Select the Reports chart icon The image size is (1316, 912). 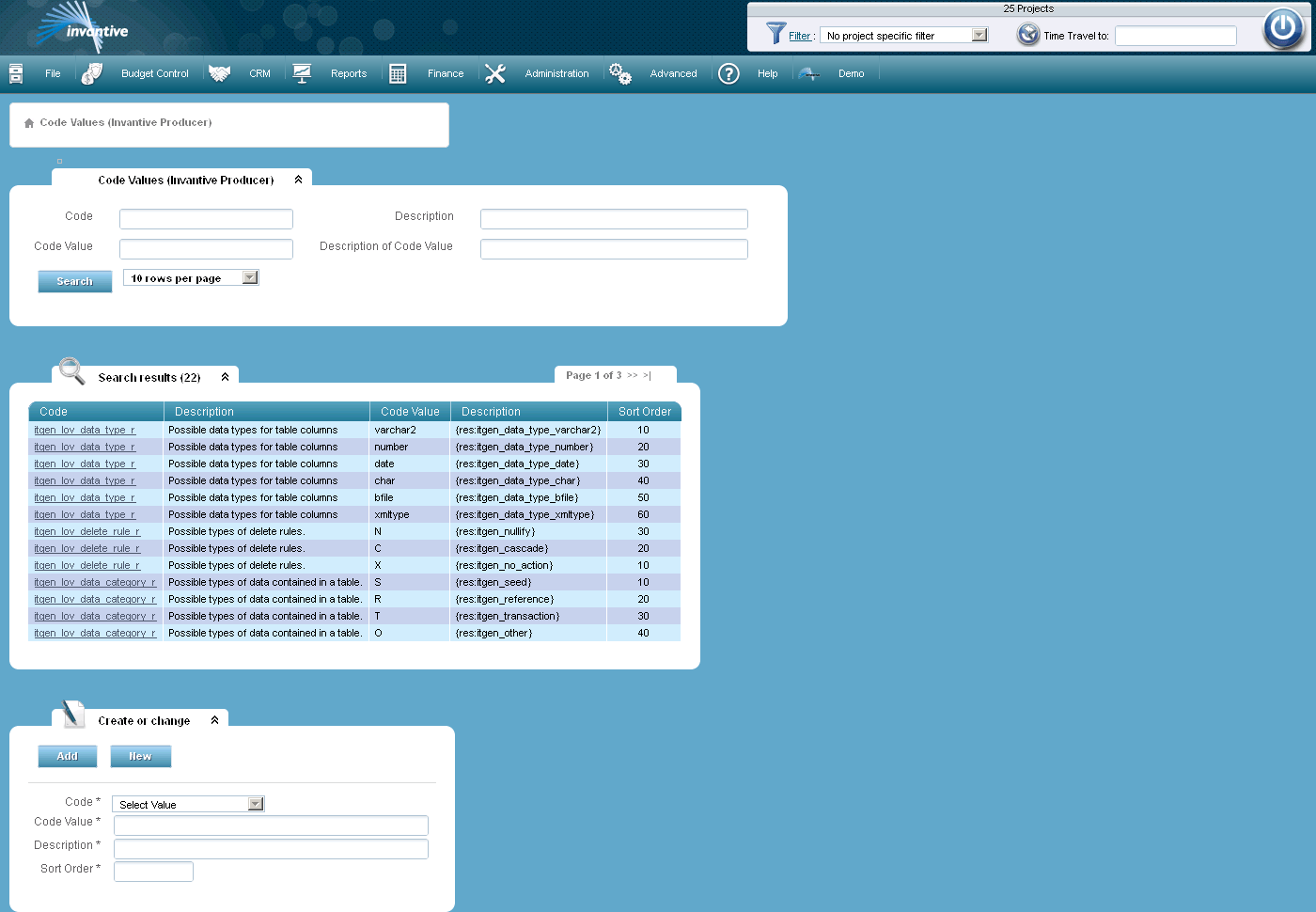302,72
